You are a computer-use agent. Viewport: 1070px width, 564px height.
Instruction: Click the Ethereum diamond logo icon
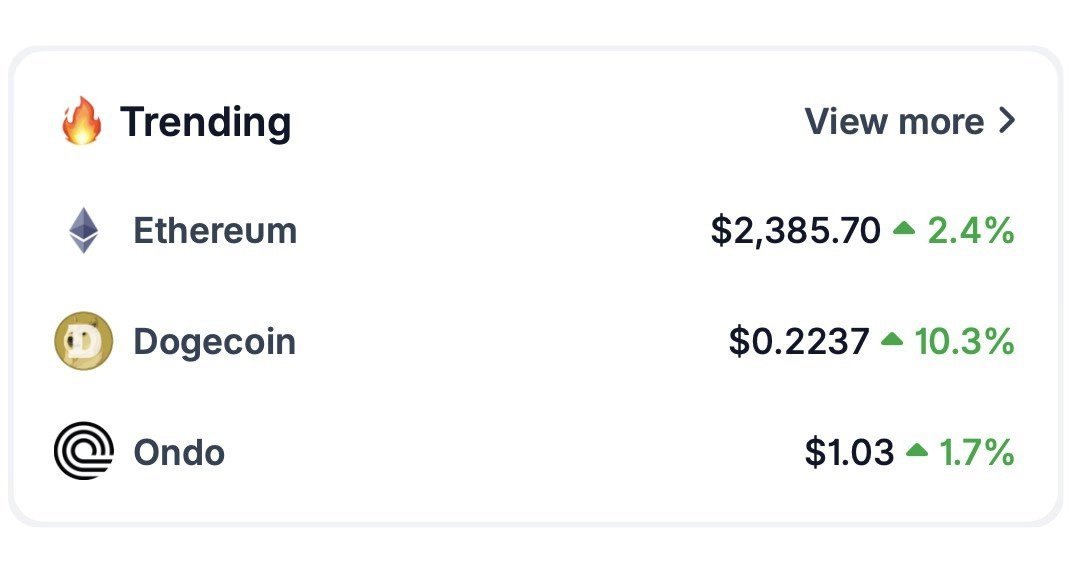(83, 230)
